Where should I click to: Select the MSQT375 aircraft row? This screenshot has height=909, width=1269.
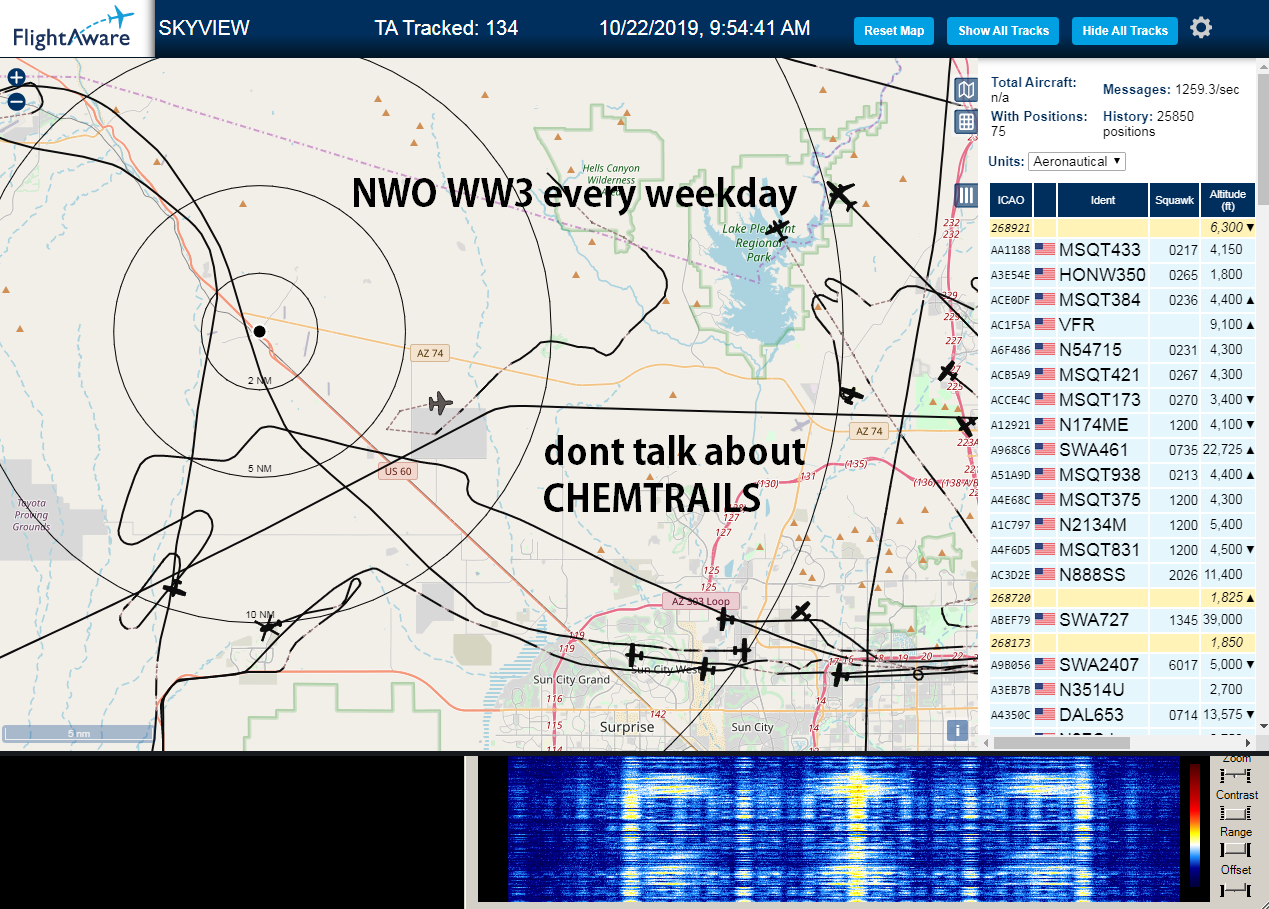tap(1122, 500)
